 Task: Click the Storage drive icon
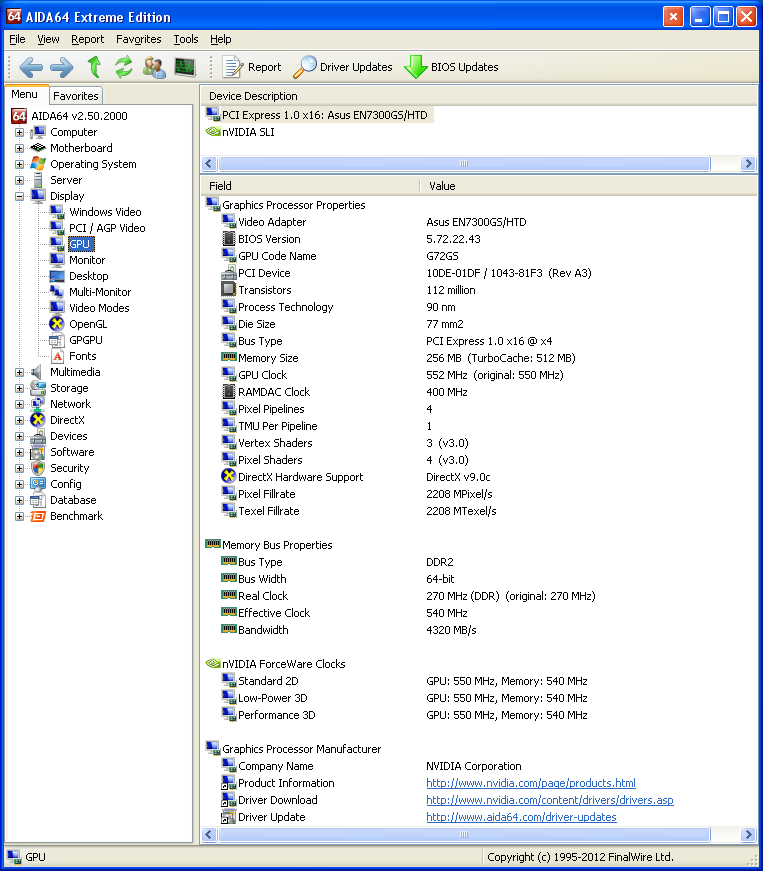(38, 388)
